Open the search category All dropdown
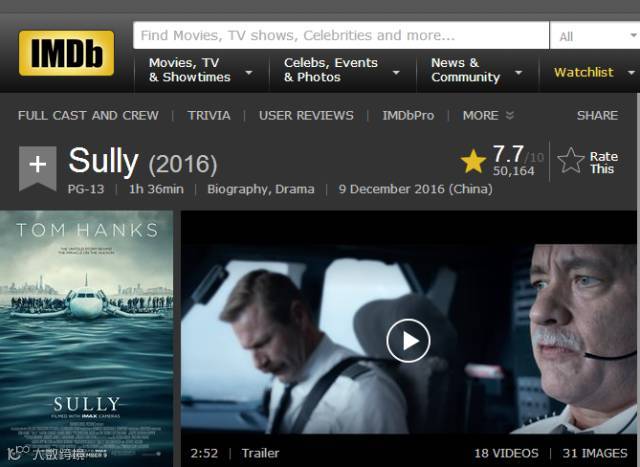The height and width of the screenshot is (467, 640). point(595,36)
